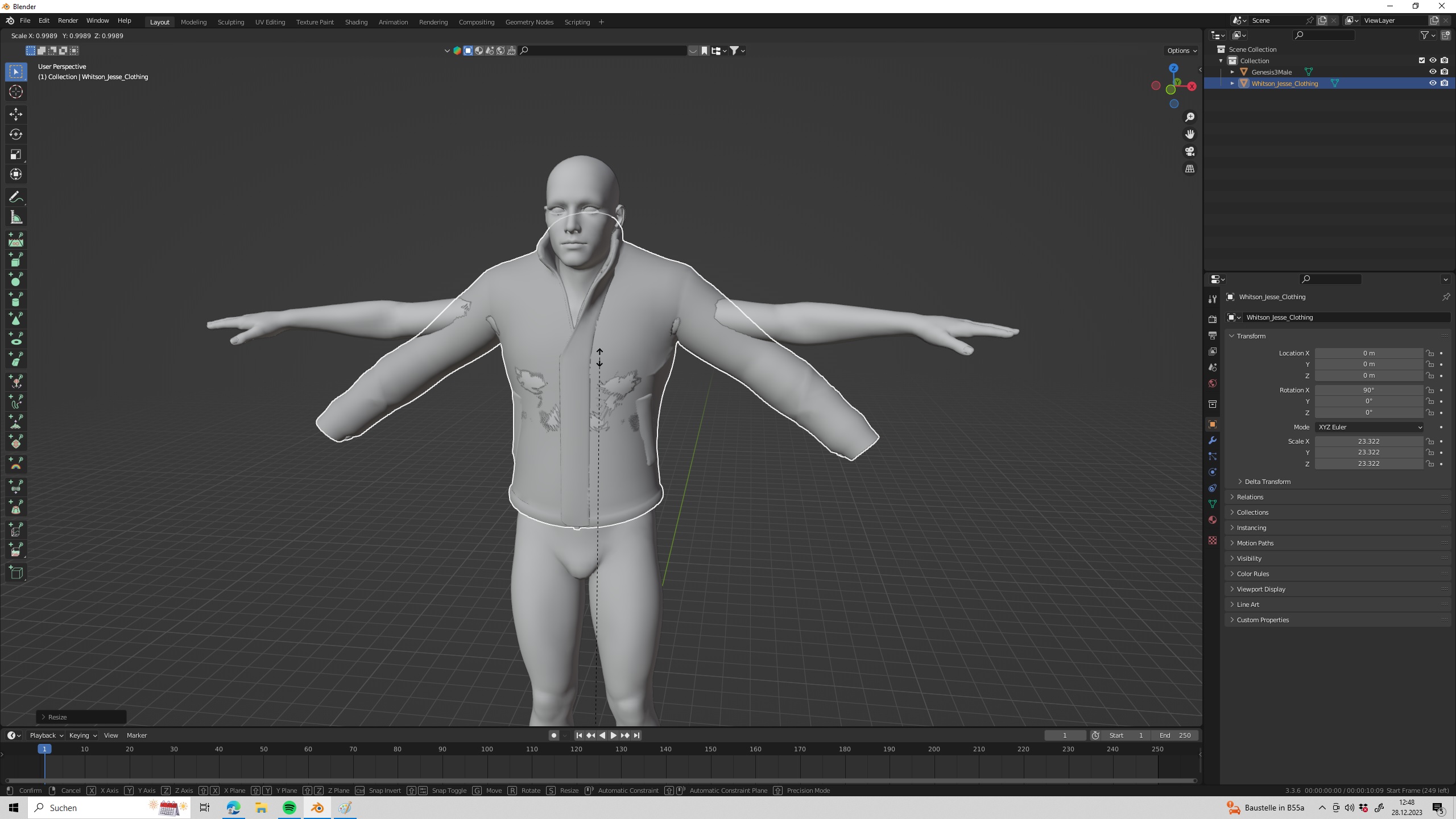Image resolution: width=1456 pixels, height=819 pixels.
Task: Disable render for Whitson_Jesse_Clothing
Action: pos(1444,83)
